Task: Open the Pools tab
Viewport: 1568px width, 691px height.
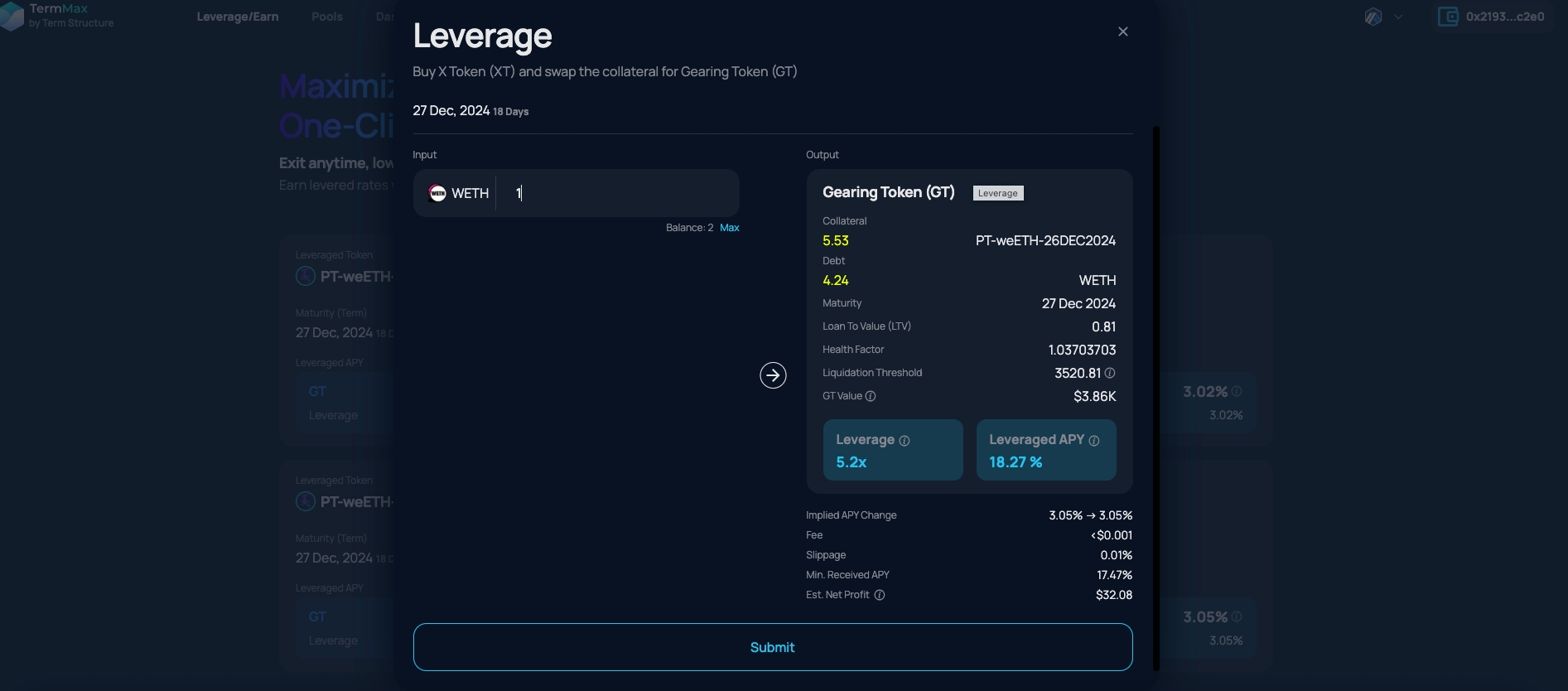Action: click(x=327, y=17)
